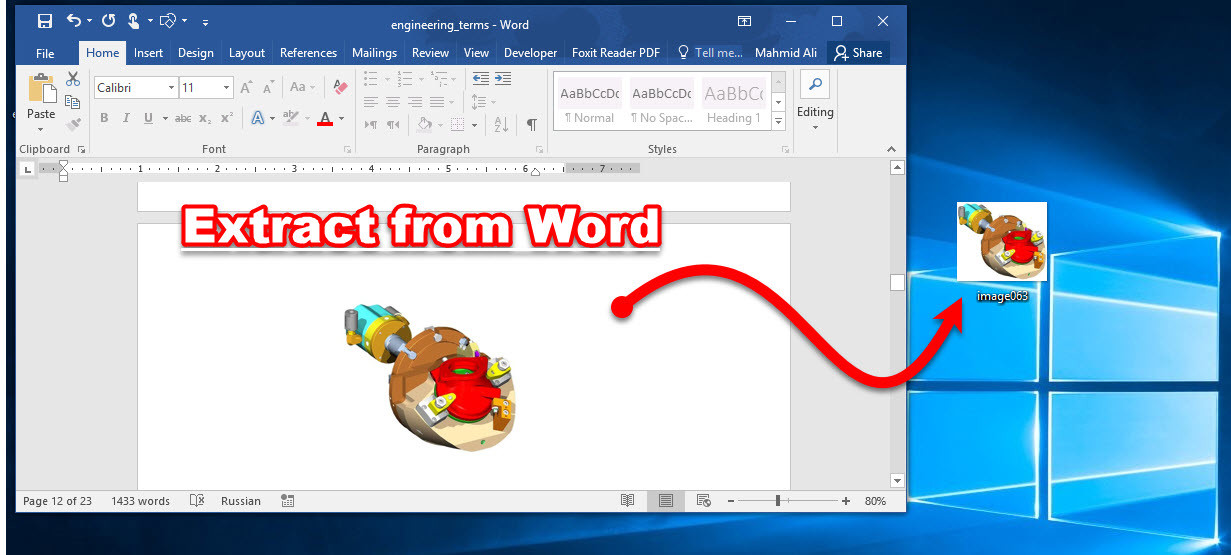The height and width of the screenshot is (555, 1231).
Task: Switch to the Design tab
Action: pyautogui.click(x=196, y=53)
